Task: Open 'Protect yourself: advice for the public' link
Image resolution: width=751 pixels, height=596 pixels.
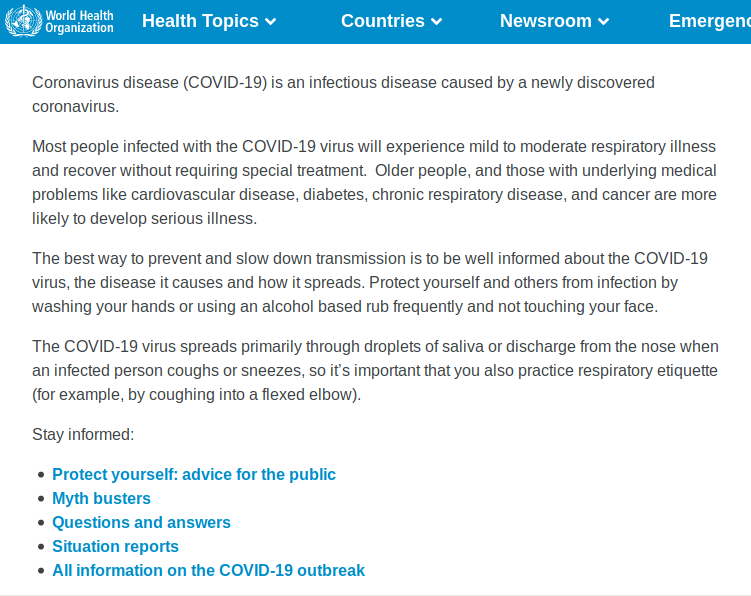Action: [194, 475]
